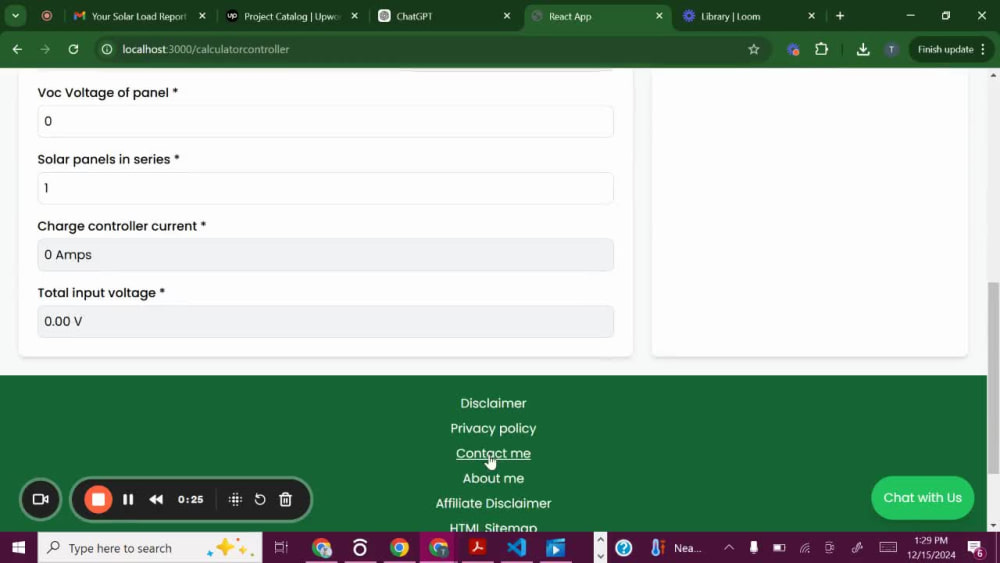The width and height of the screenshot is (1000, 563).
Task: Show hidden system tray icons
Action: tap(729, 548)
